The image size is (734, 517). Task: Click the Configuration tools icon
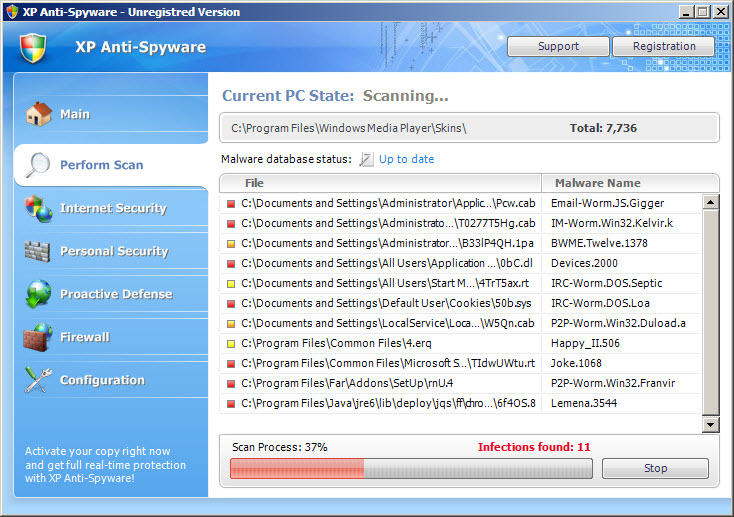[x=38, y=380]
